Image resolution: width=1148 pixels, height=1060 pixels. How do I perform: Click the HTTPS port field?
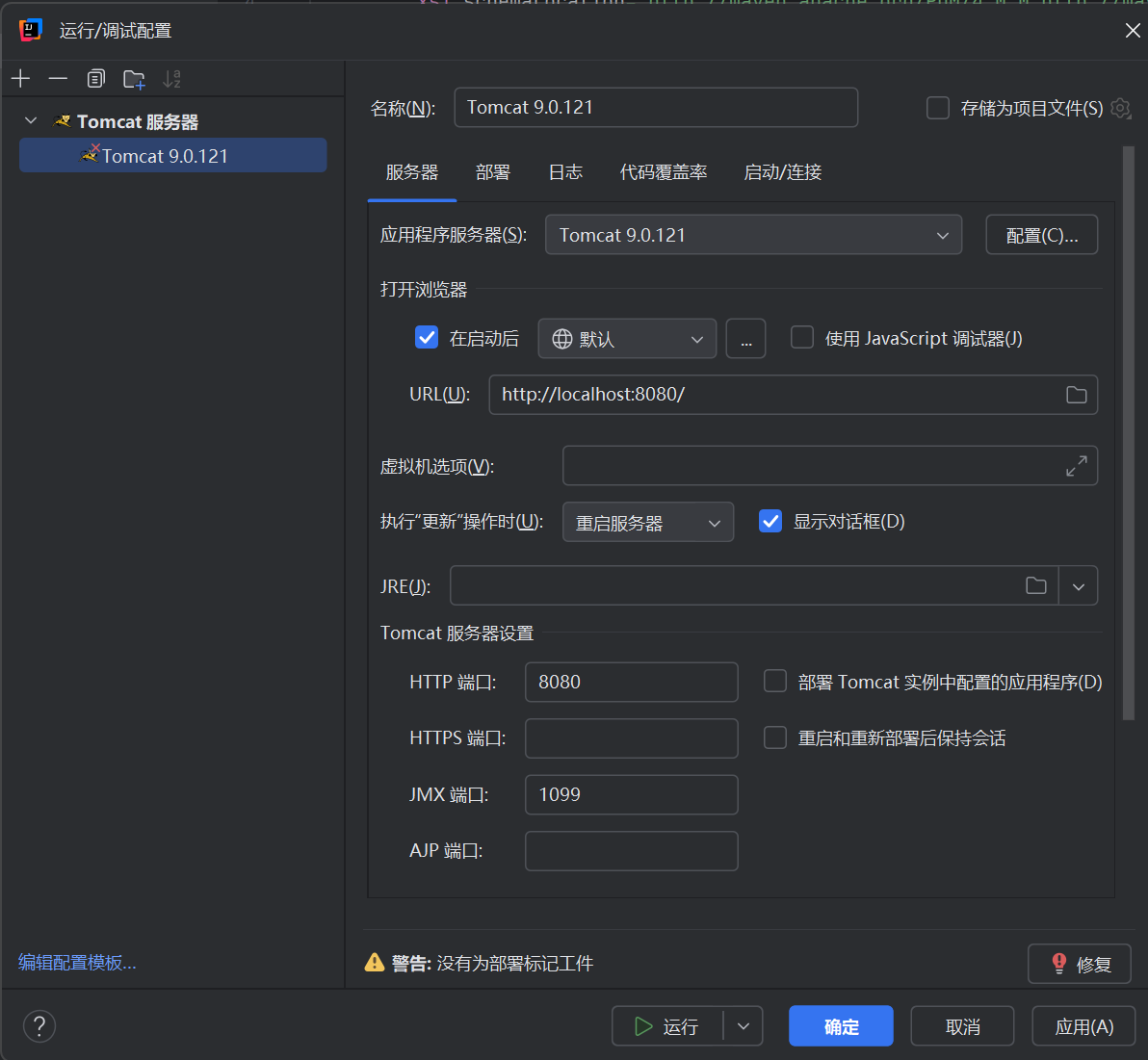[x=631, y=737]
